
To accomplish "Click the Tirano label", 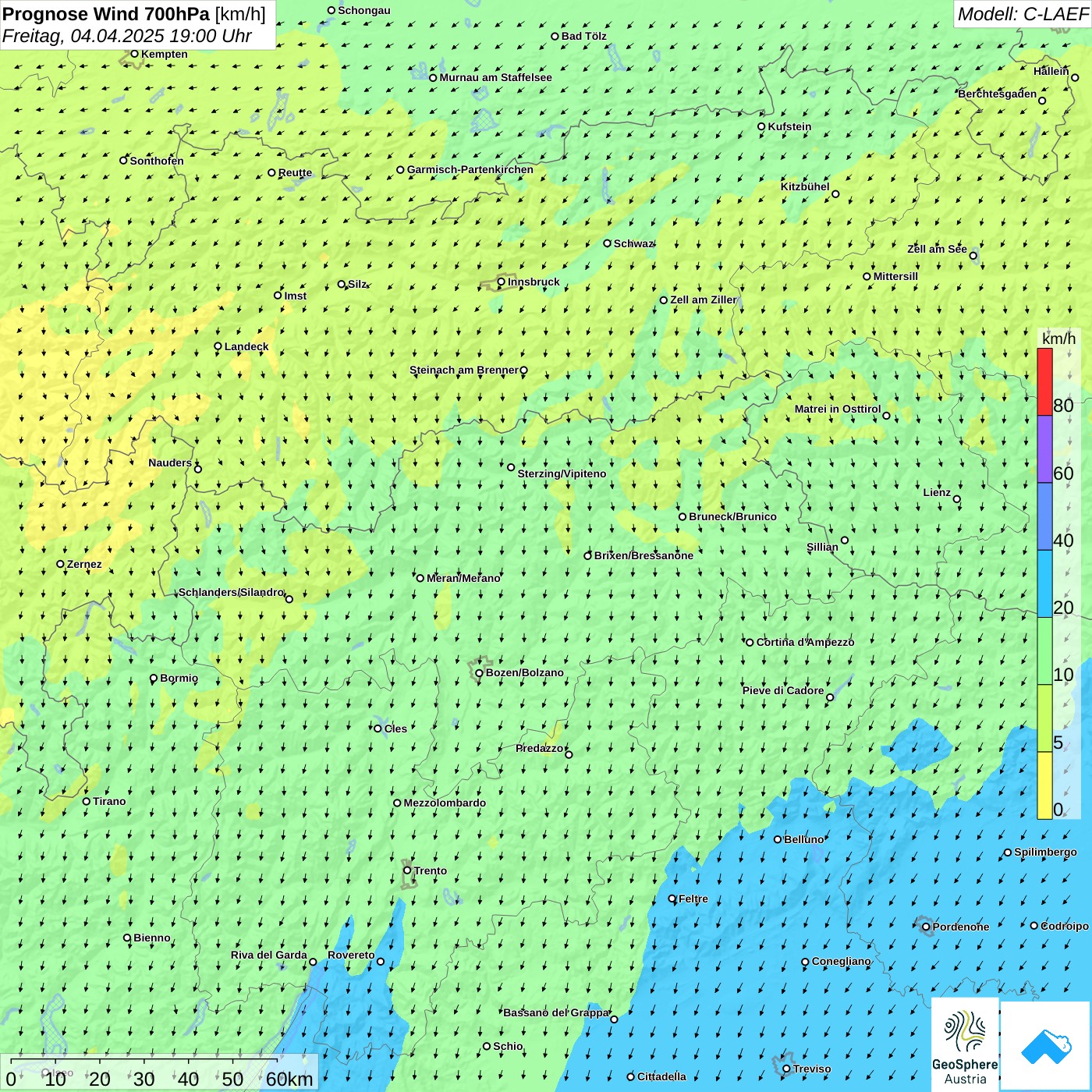I will pos(109,801).
